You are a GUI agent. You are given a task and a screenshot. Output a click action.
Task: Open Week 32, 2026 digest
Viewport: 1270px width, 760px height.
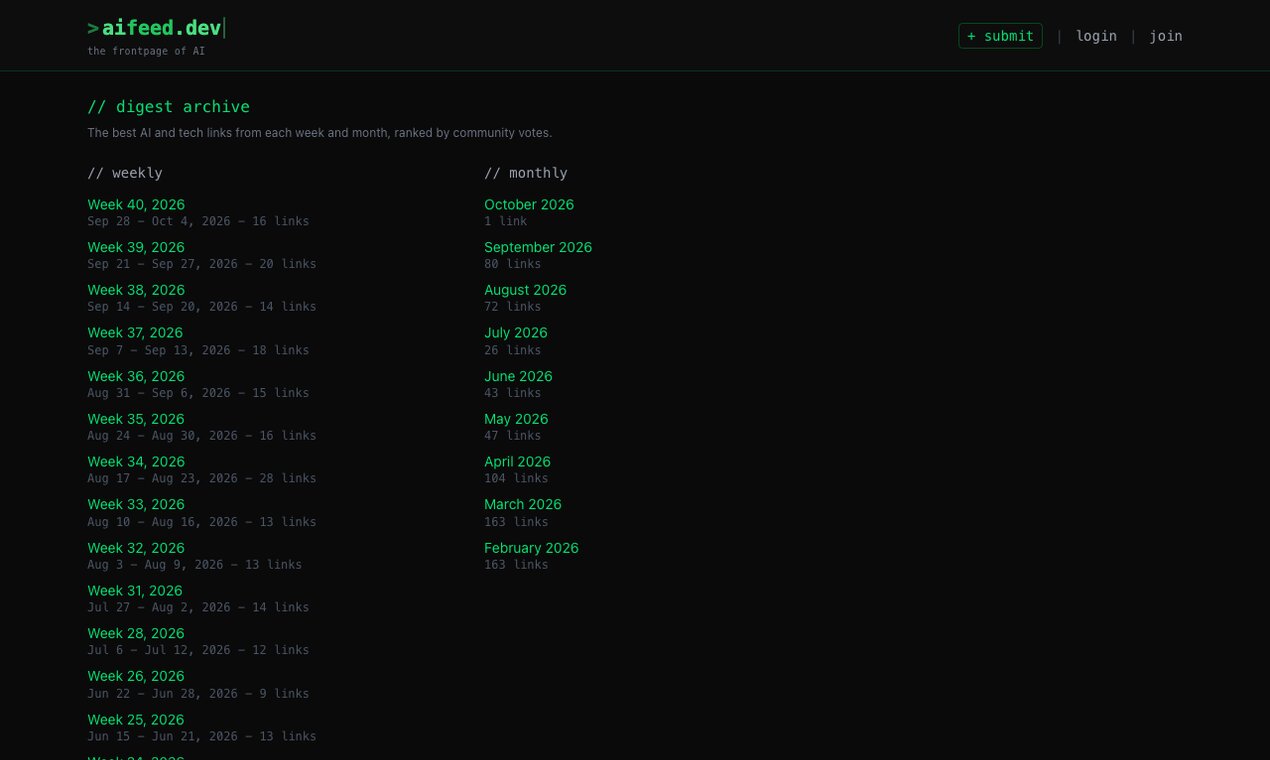tap(136, 548)
